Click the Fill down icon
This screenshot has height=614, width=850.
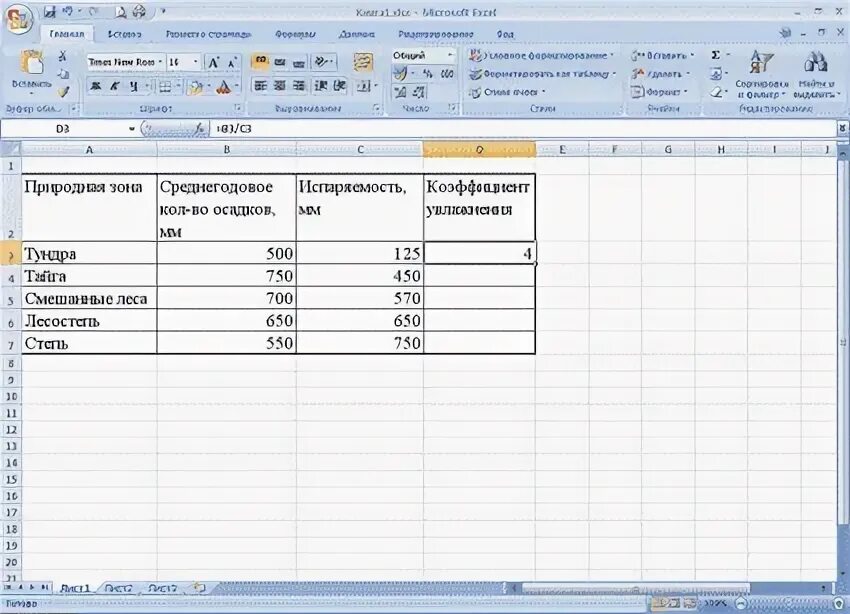[716, 74]
